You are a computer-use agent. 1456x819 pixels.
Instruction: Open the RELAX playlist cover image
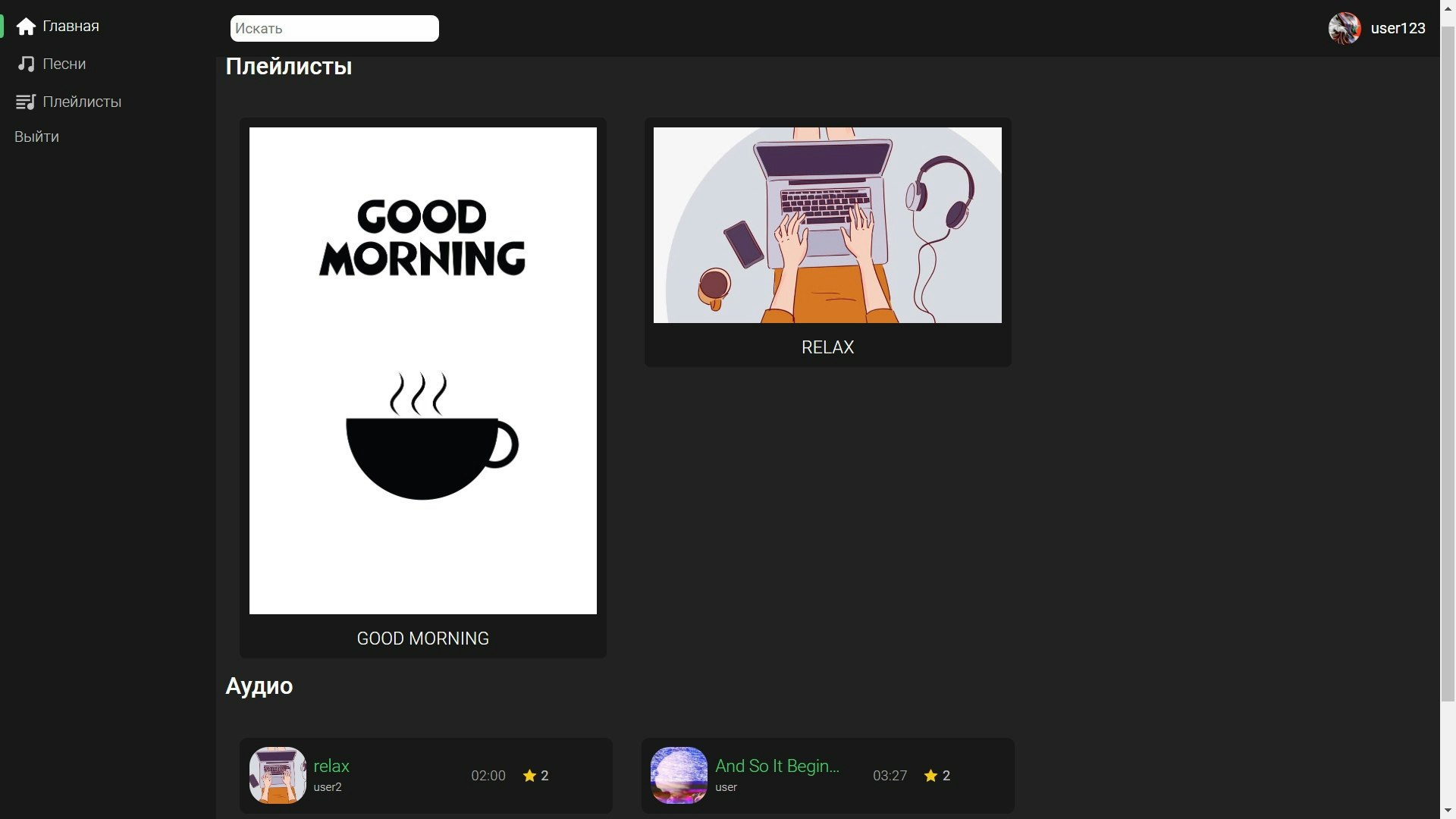click(827, 225)
